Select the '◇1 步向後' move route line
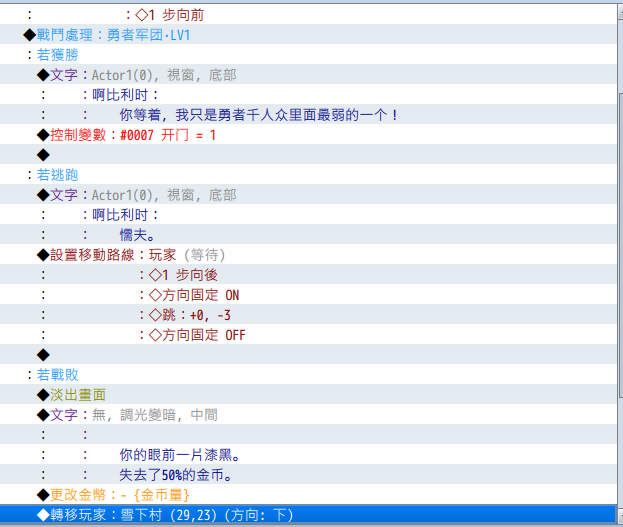 coord(308,275)
